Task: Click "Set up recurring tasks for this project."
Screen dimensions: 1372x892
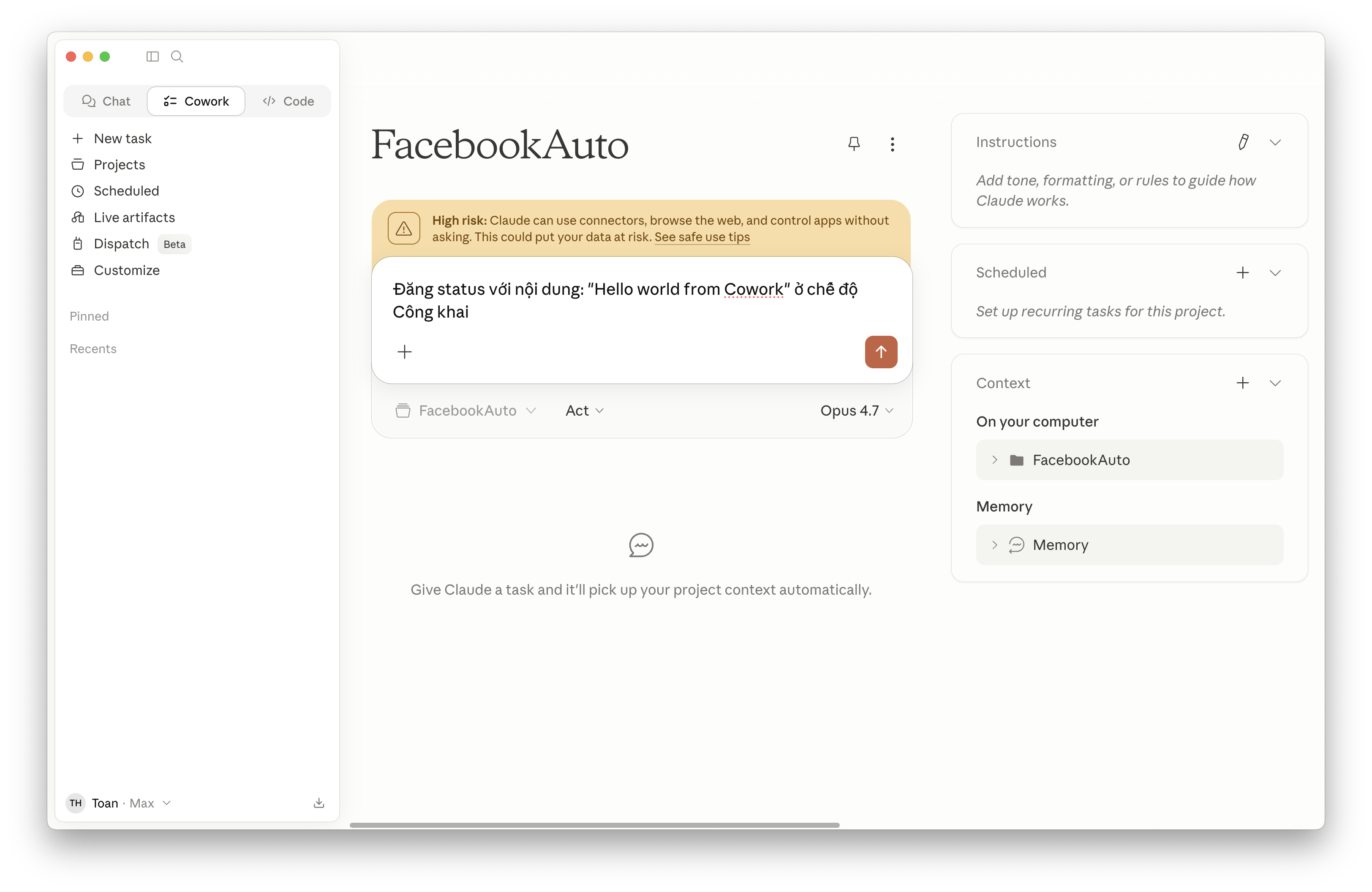Action: tap(1100, 312)
